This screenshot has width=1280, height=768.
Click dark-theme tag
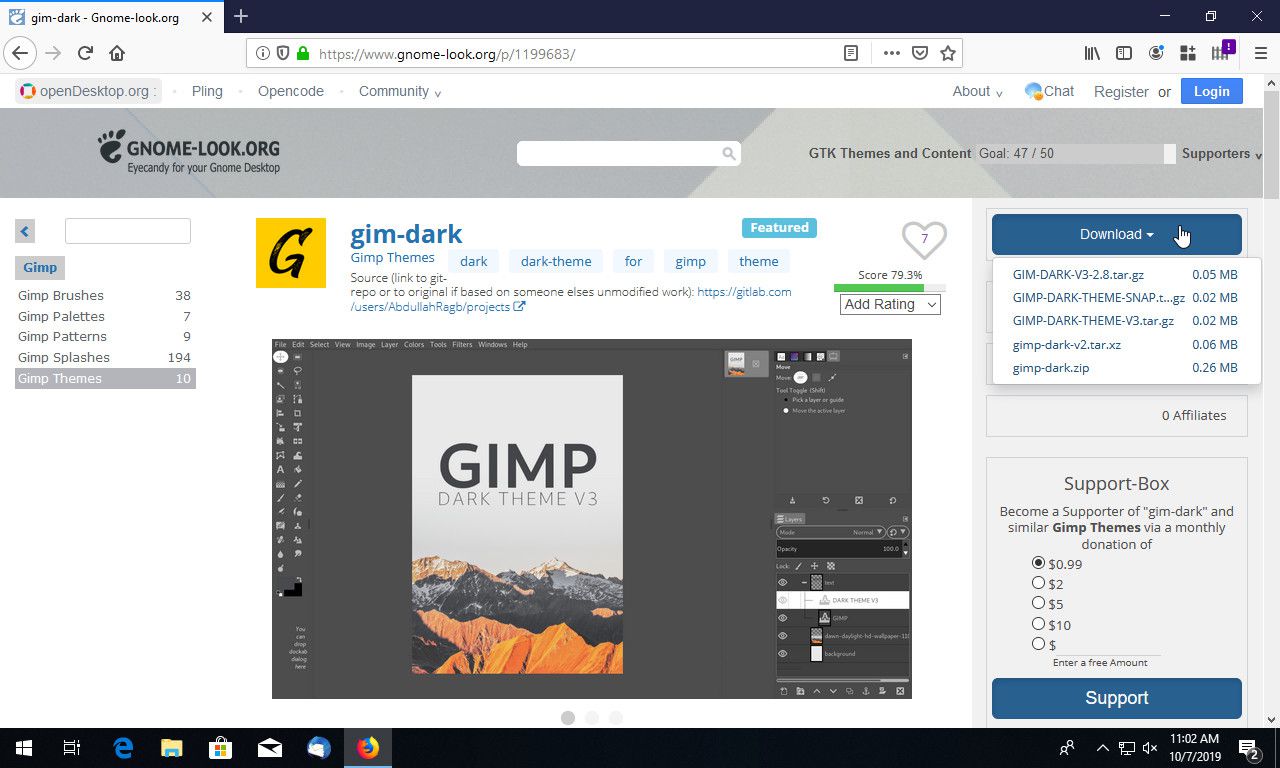(556, 261)
